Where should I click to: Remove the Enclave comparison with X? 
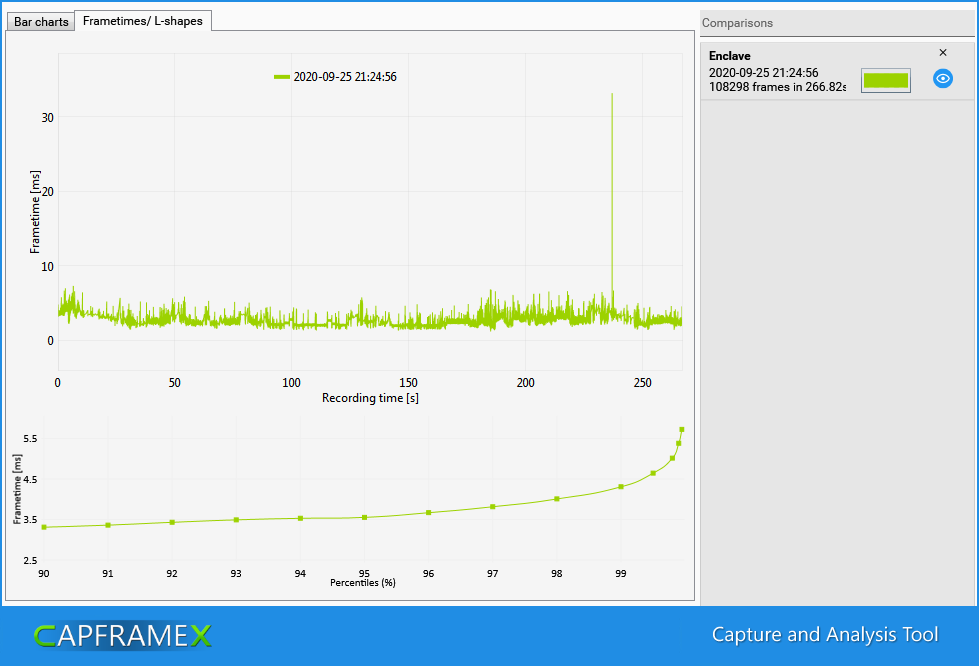coord(943,52)
